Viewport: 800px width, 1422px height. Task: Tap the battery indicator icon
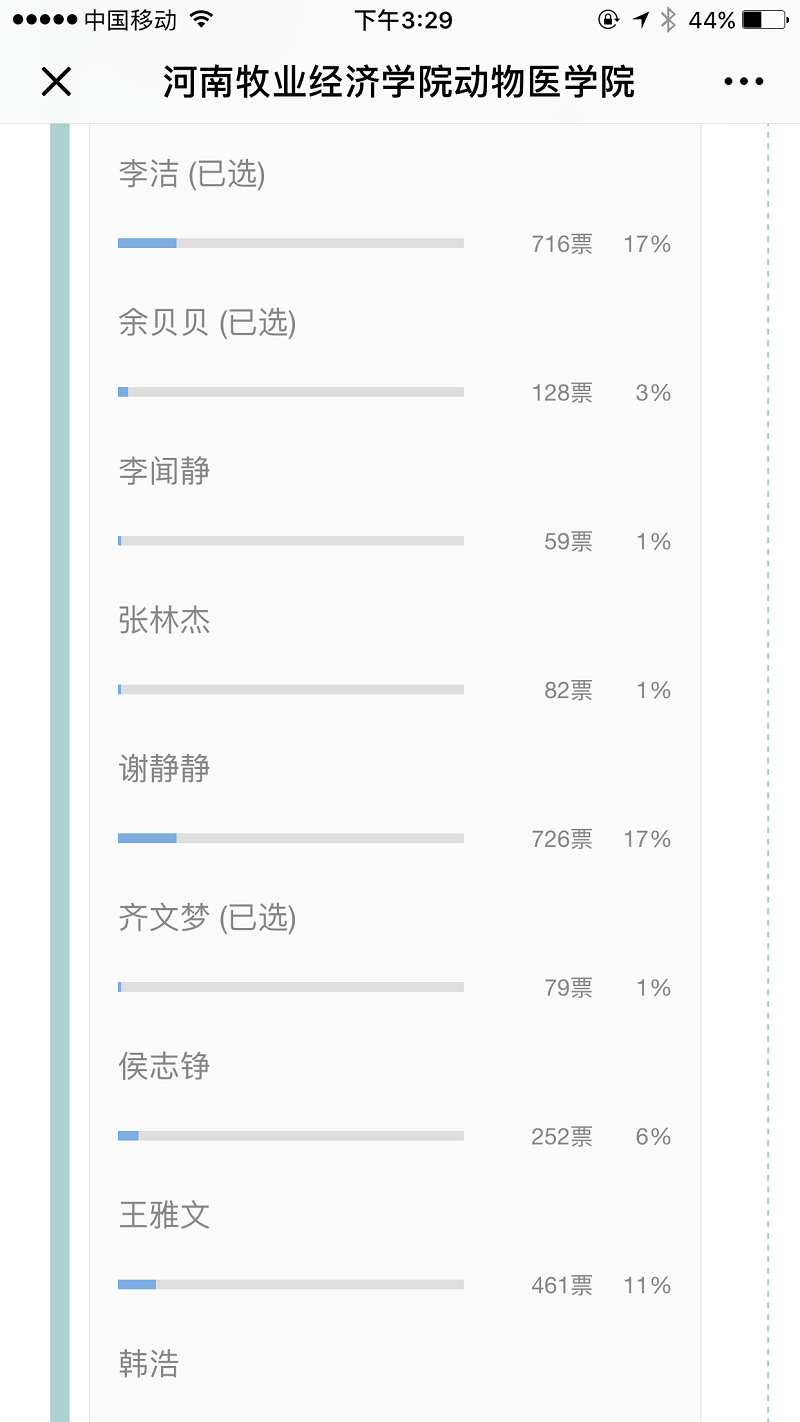click(766, 20)
